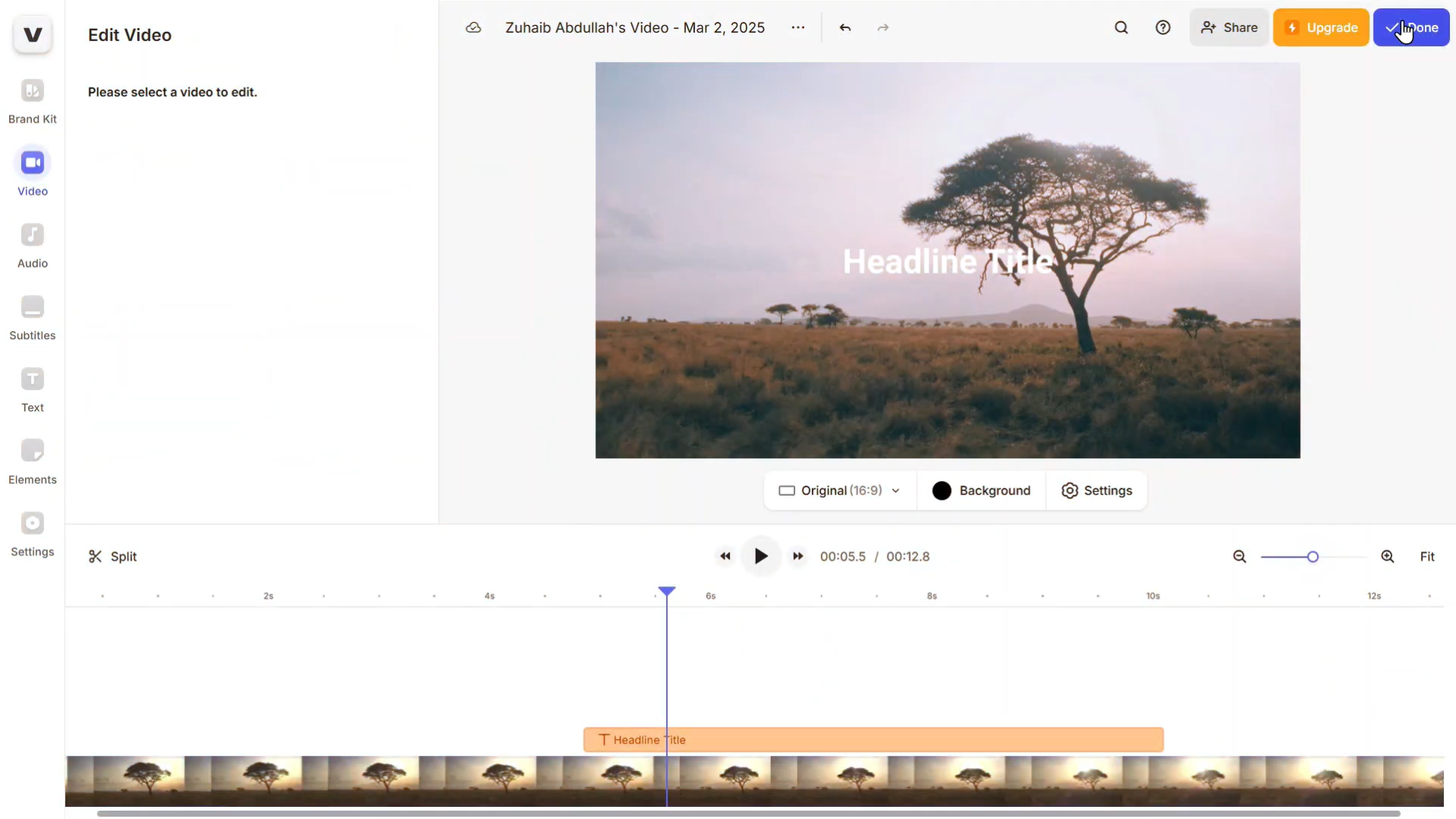
Task: Open the project options ellipsis menu
Action: [798, 27]
